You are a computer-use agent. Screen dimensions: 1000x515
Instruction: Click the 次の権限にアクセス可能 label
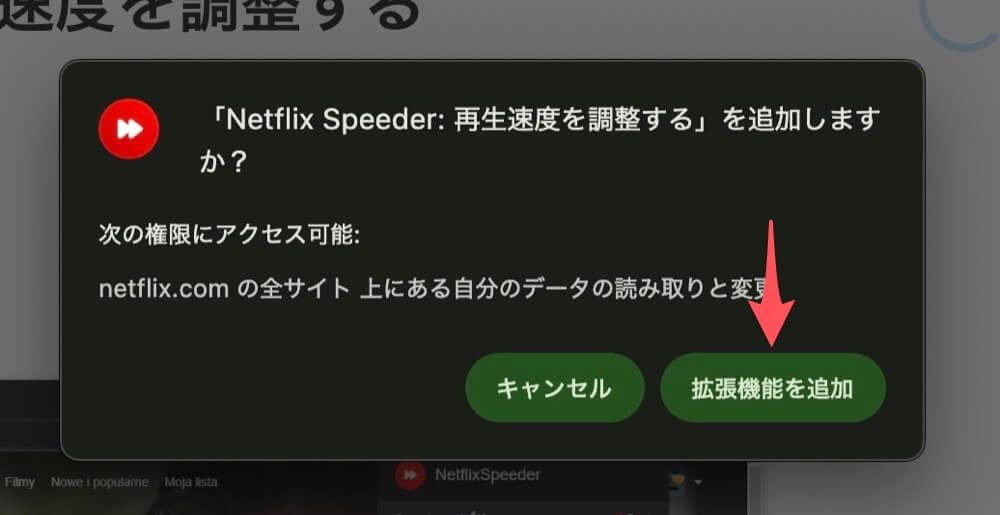230,235
